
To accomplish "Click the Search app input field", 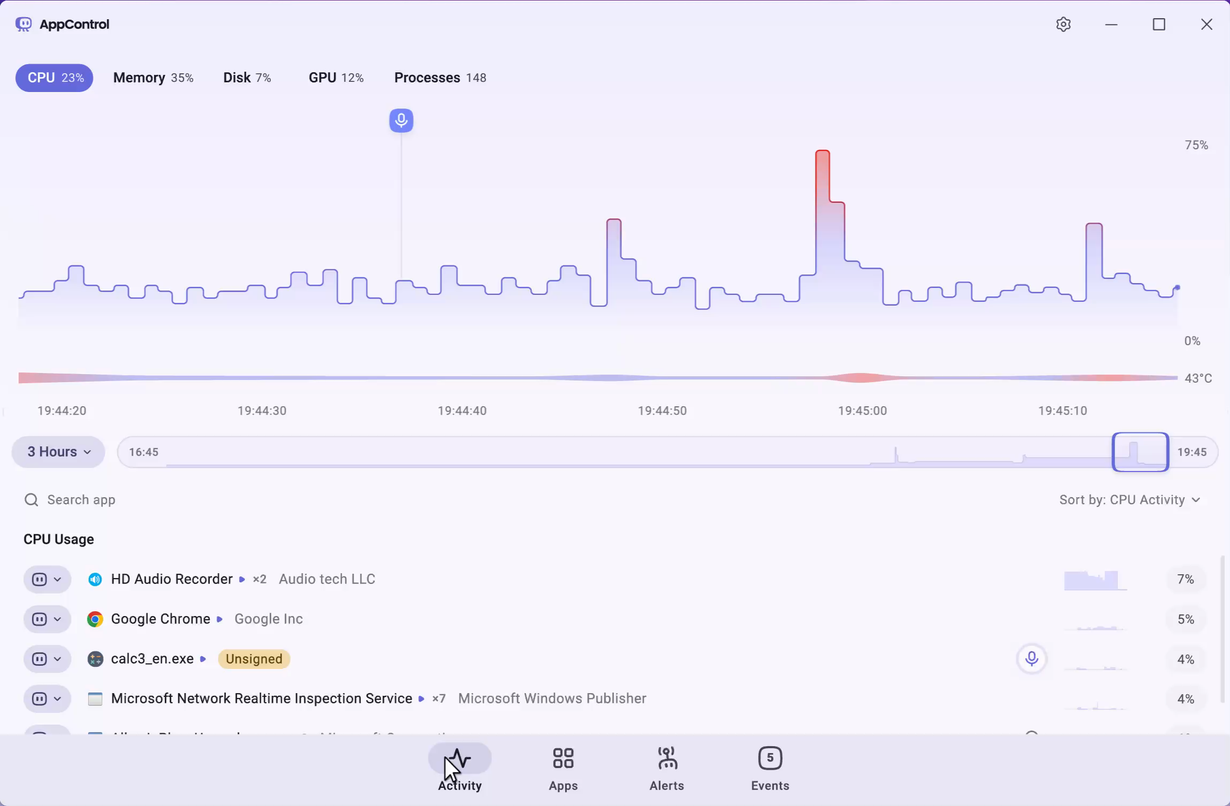I will 81,499.
